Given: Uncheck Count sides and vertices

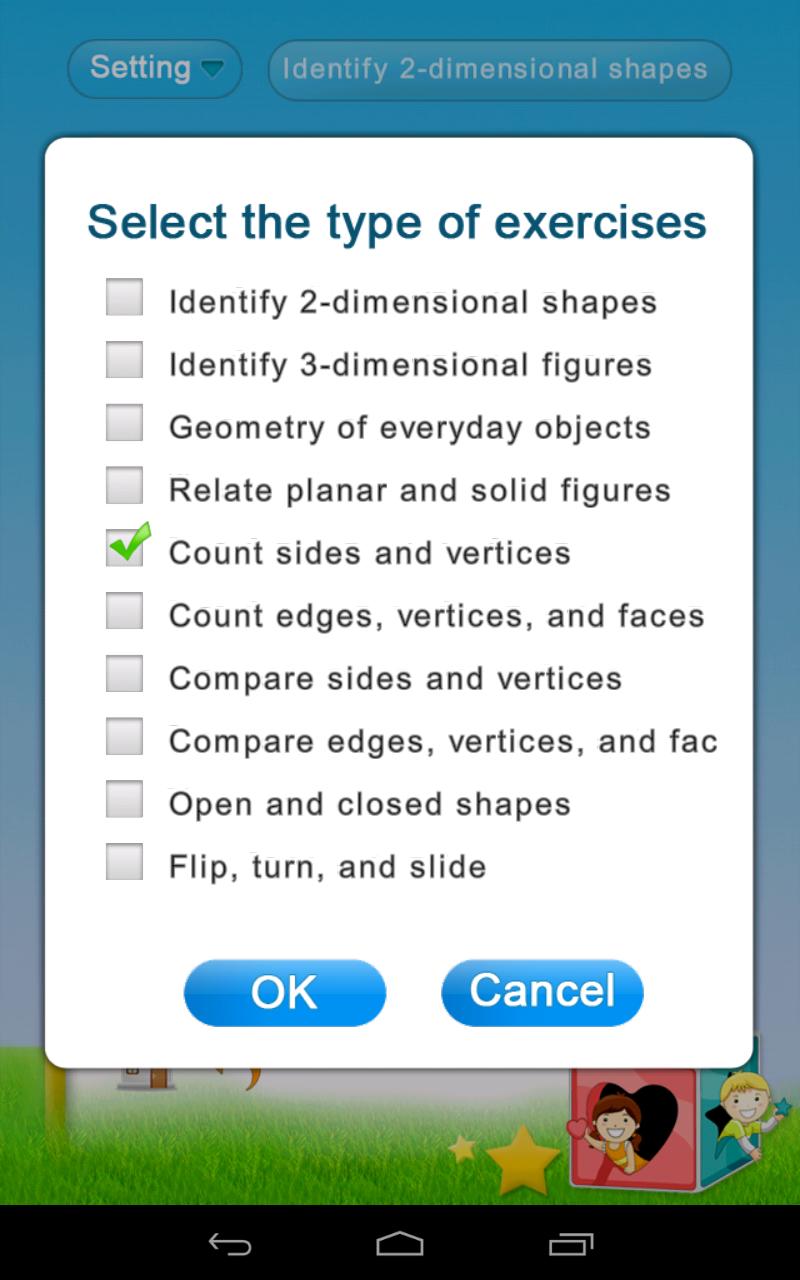Looking at the screenshot, I should click(x=125, y=548).
